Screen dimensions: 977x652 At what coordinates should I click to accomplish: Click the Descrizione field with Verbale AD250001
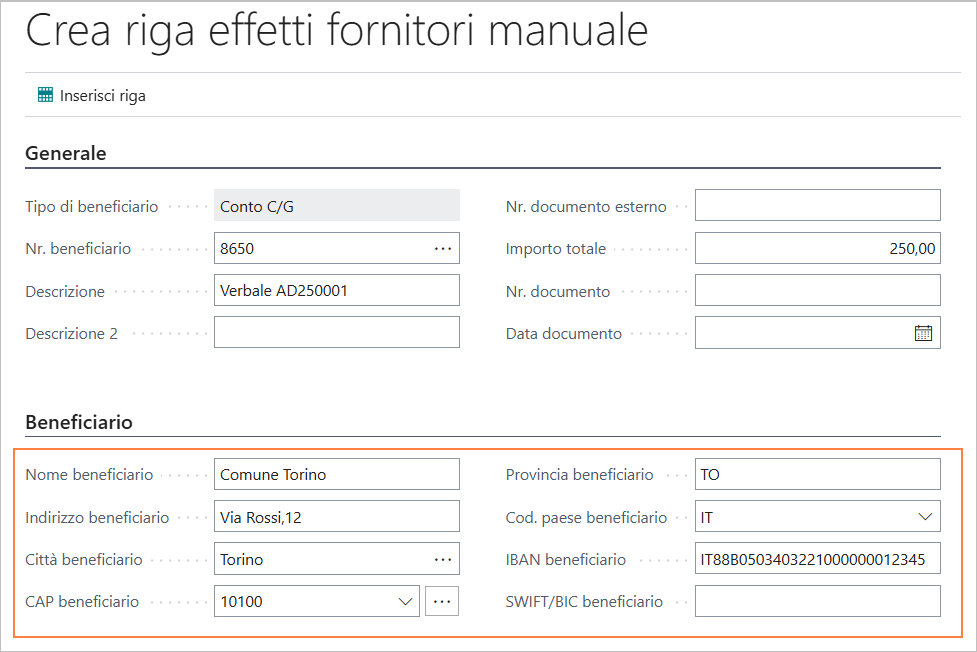point(336,291)
